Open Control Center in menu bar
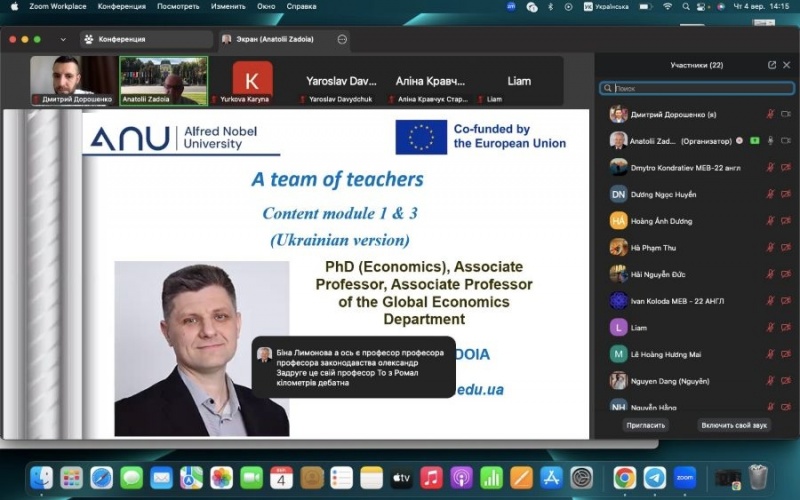800x500 pixels. point(701,7)
